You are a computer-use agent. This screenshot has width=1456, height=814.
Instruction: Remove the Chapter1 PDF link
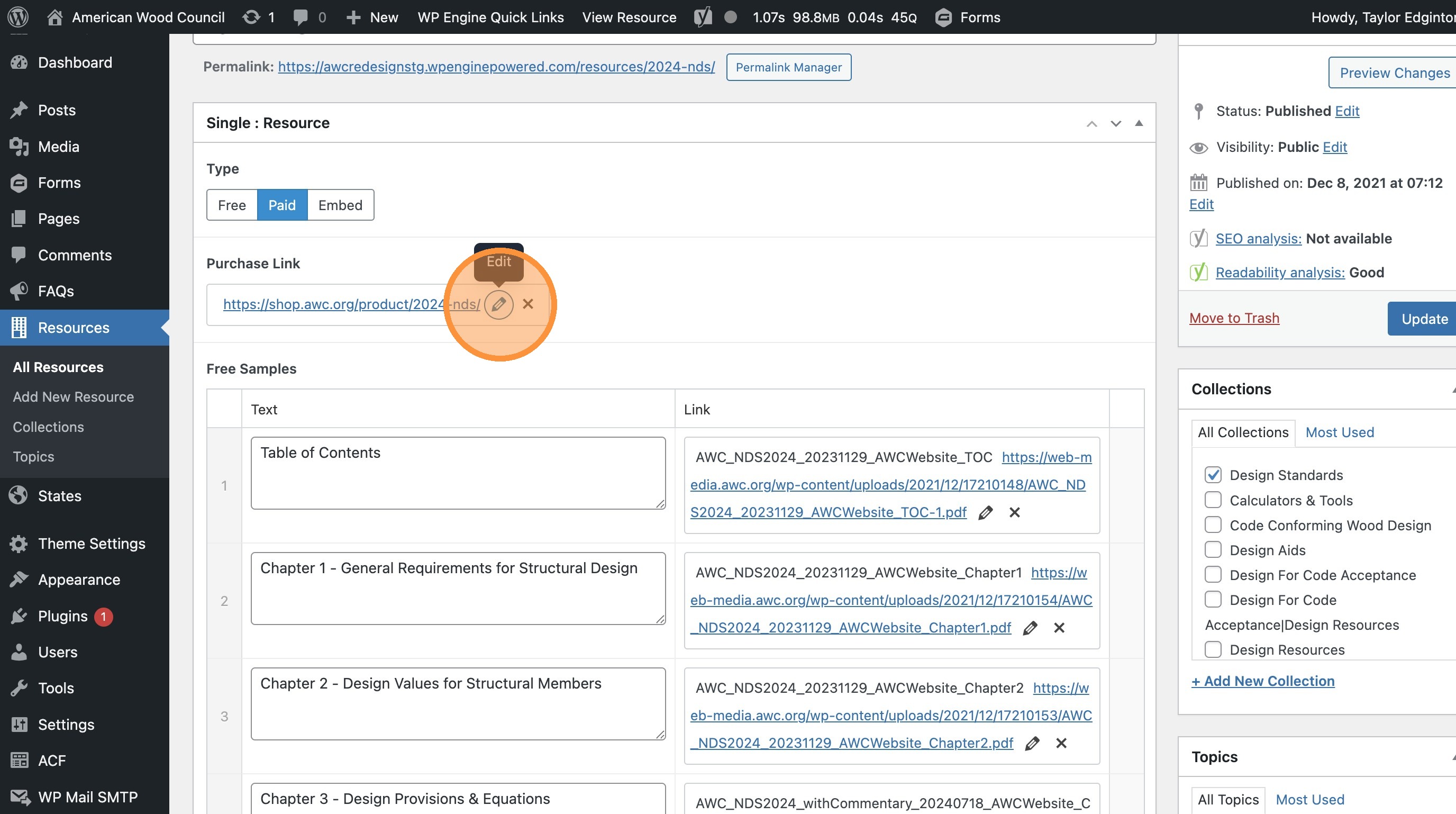tap(1059, 628)
